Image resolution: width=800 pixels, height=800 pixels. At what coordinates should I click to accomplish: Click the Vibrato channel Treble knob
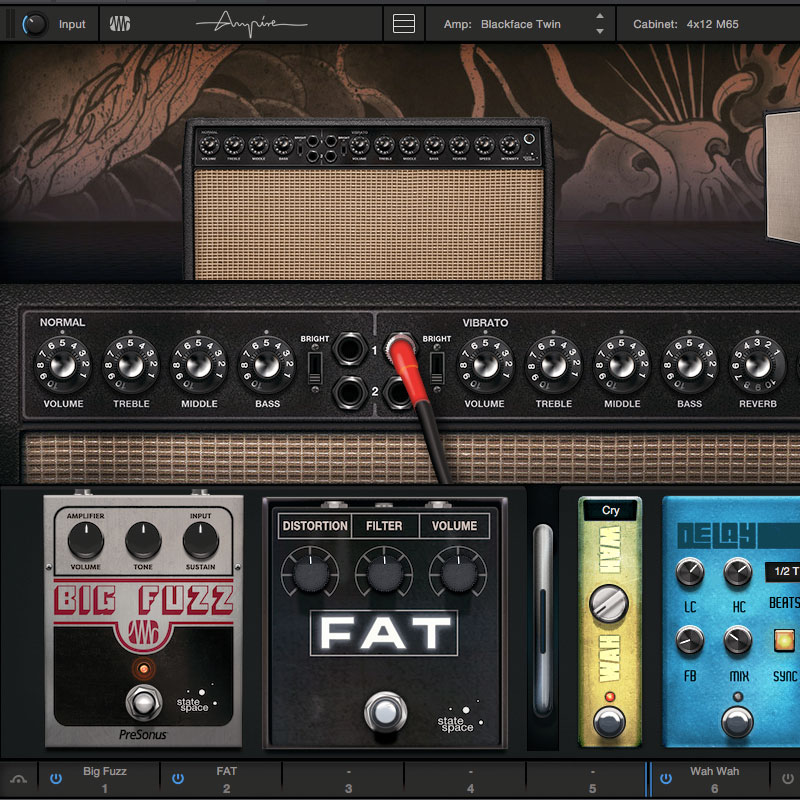coord(554,365)
